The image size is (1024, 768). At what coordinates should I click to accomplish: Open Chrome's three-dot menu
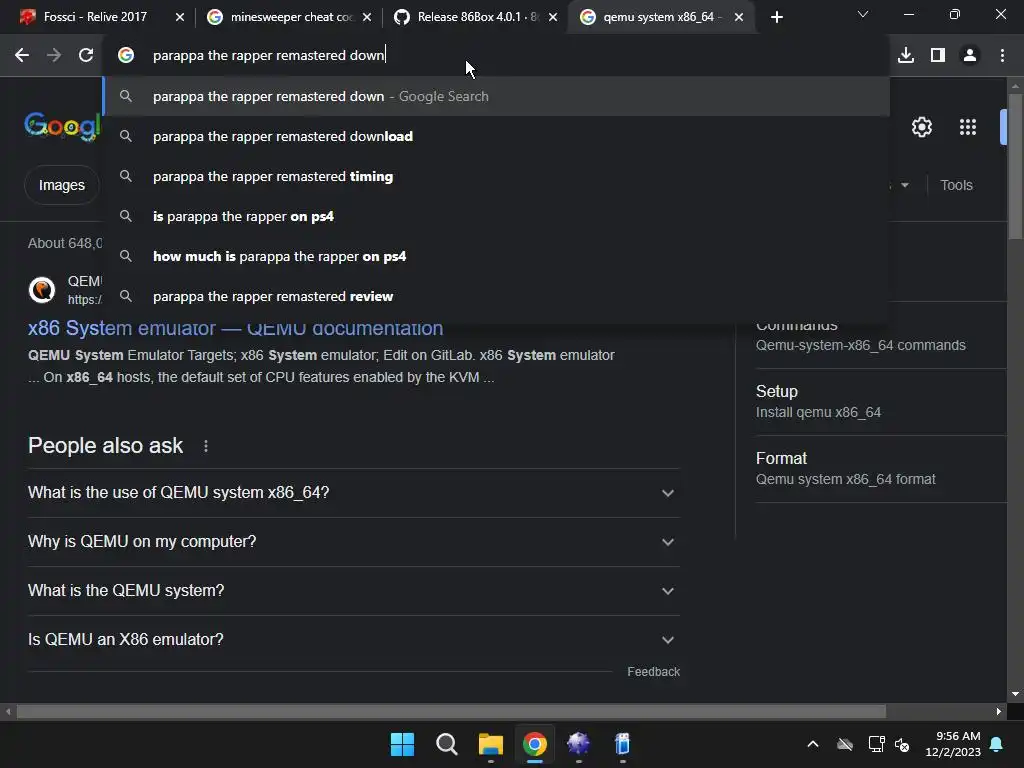point(1002,56)
